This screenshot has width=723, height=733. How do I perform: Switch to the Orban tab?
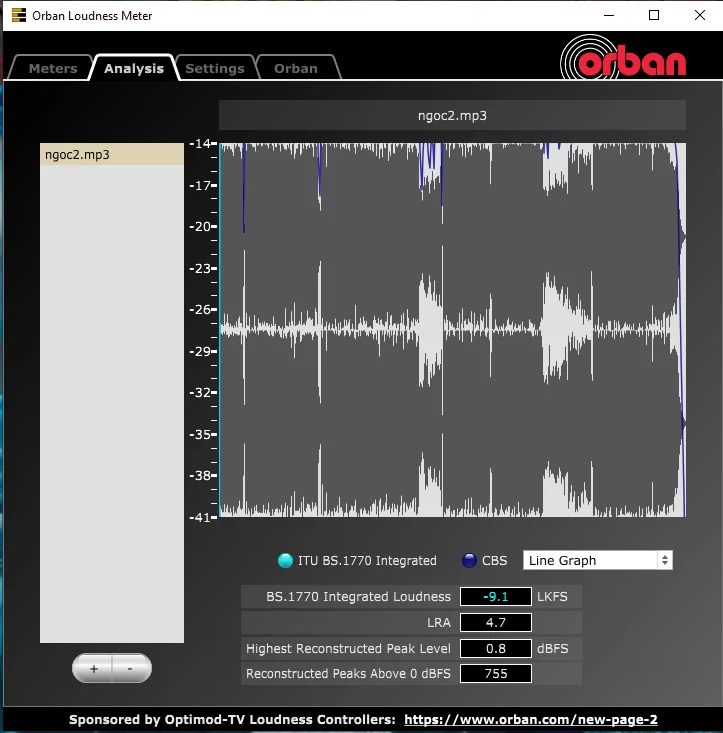pos(296,68)
